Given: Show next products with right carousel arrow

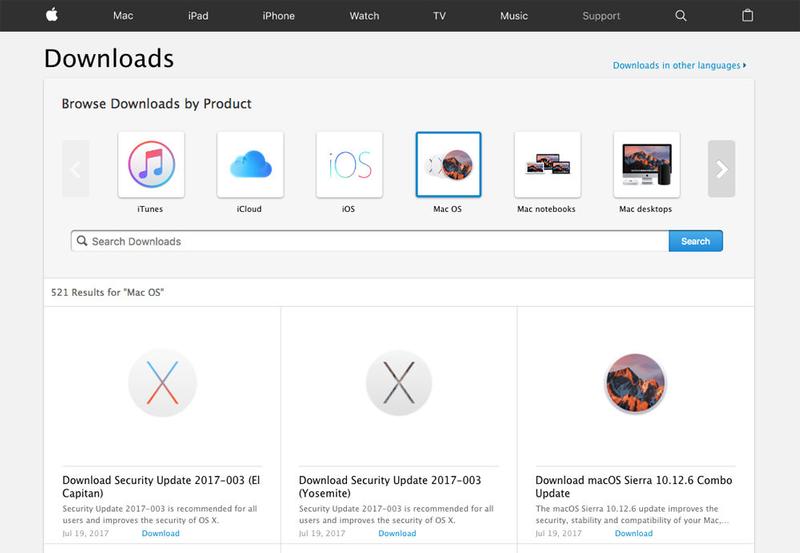Looking at the screenshot, I should (721, 169).
